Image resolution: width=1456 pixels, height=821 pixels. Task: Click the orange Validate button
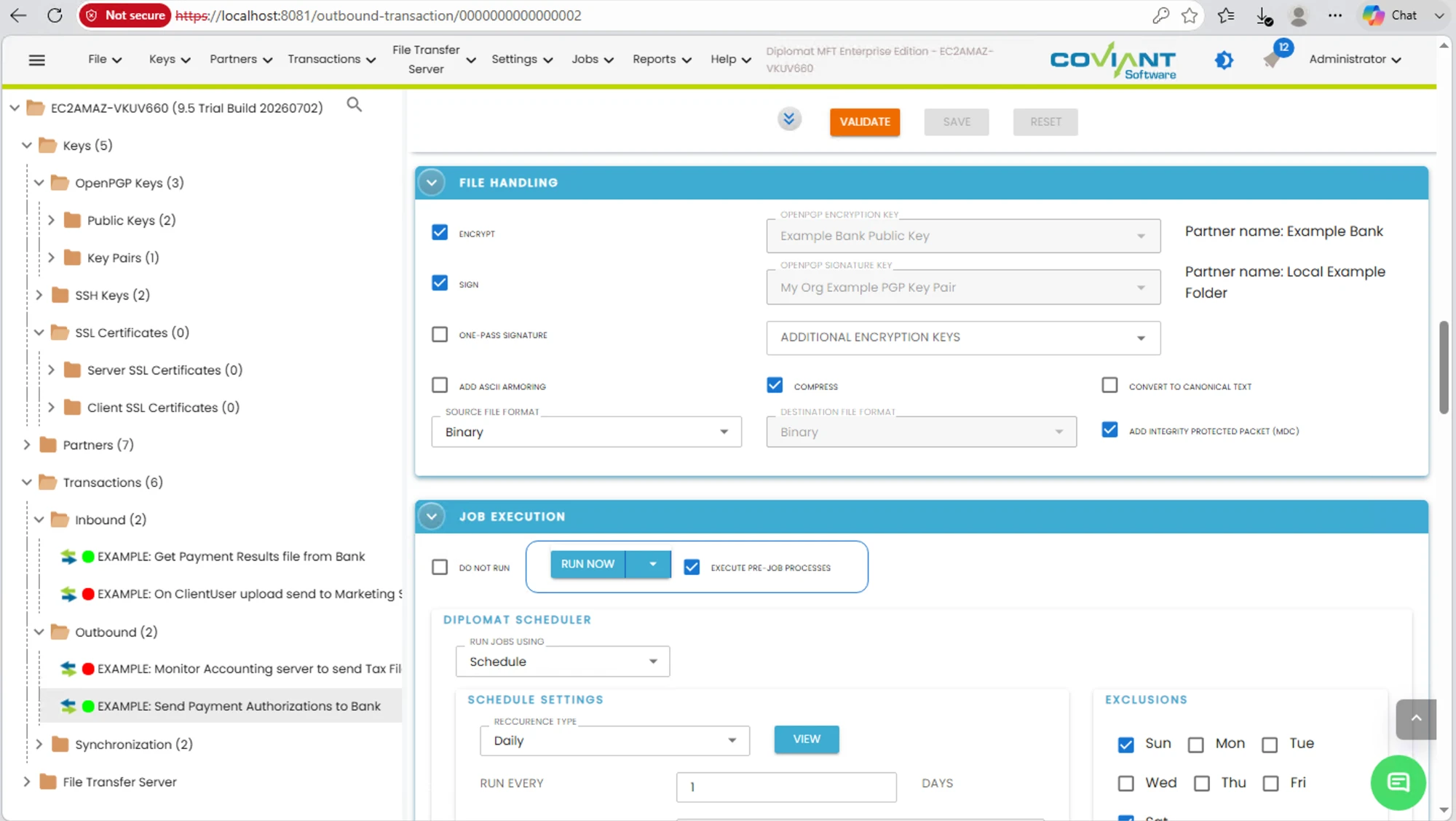865,122
